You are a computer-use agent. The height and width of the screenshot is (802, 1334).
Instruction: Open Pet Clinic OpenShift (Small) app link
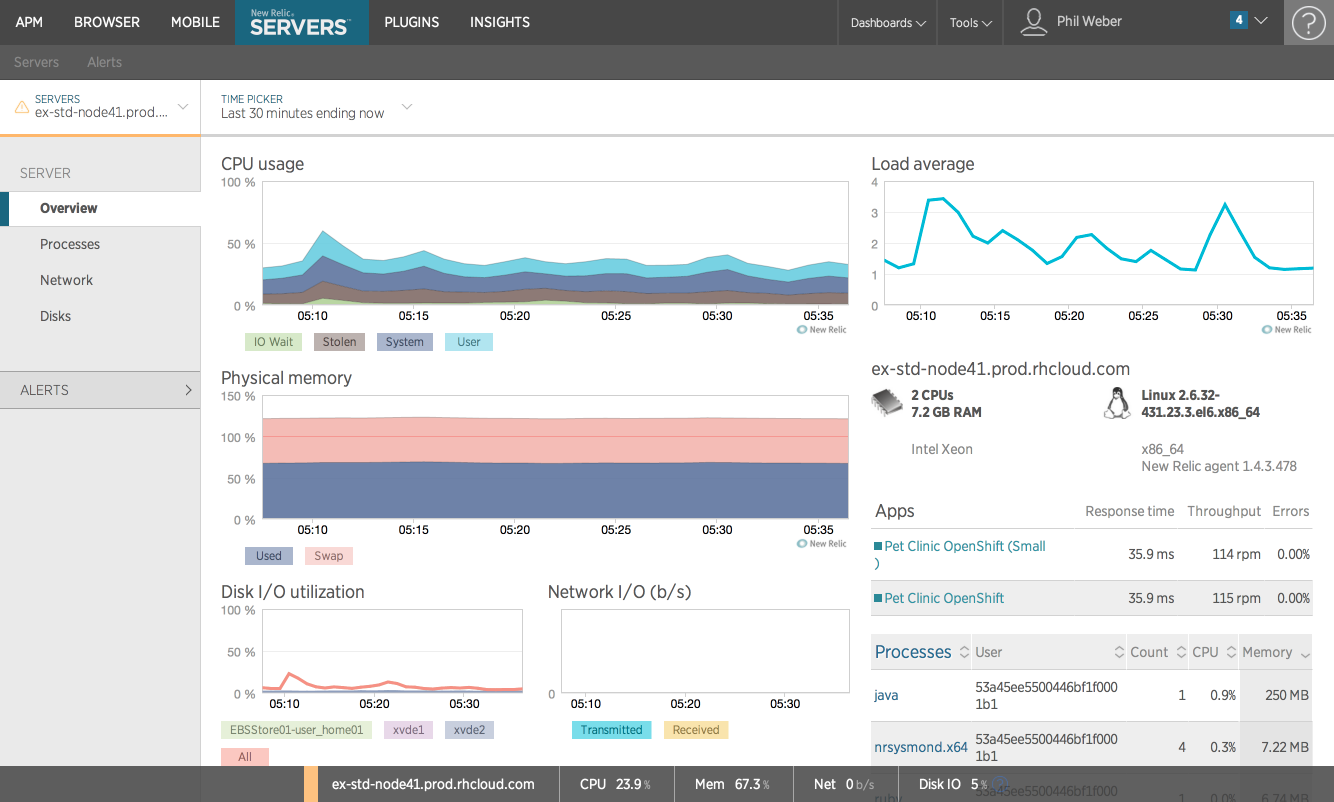[965, 546]
